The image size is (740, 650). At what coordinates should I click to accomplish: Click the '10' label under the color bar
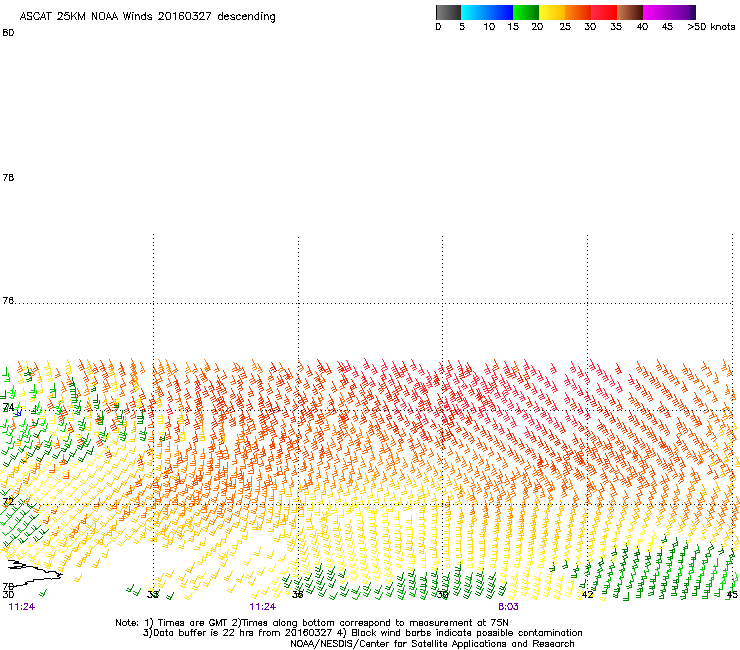(489, 27)
